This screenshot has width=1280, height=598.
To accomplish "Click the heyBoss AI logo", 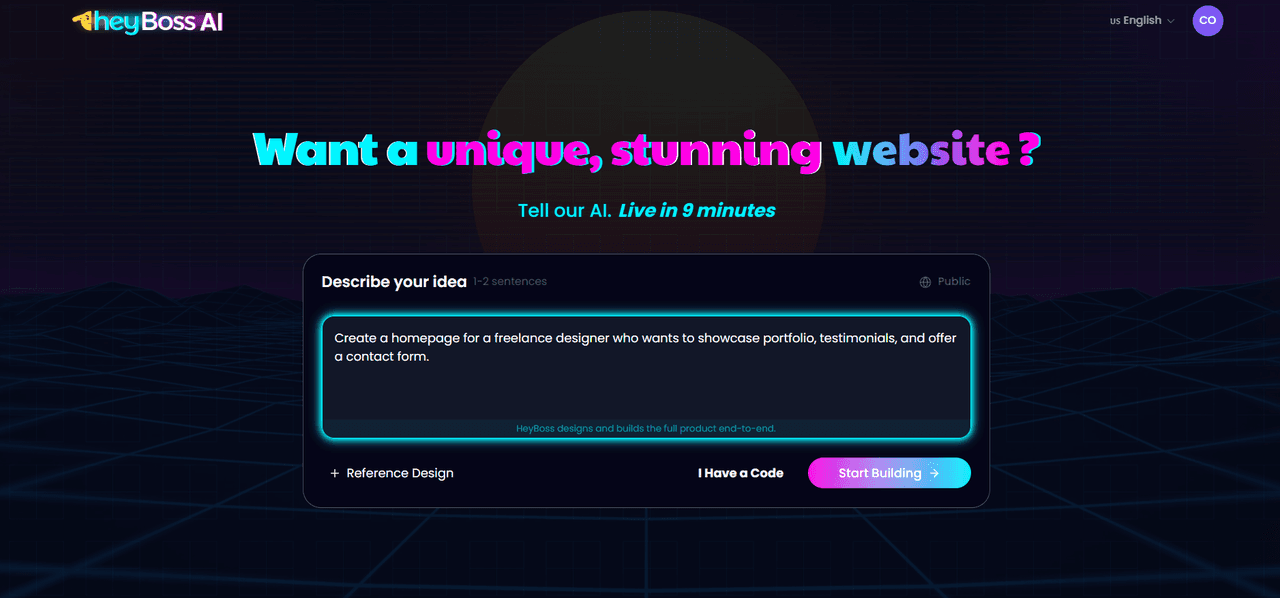I will [148, 21].
